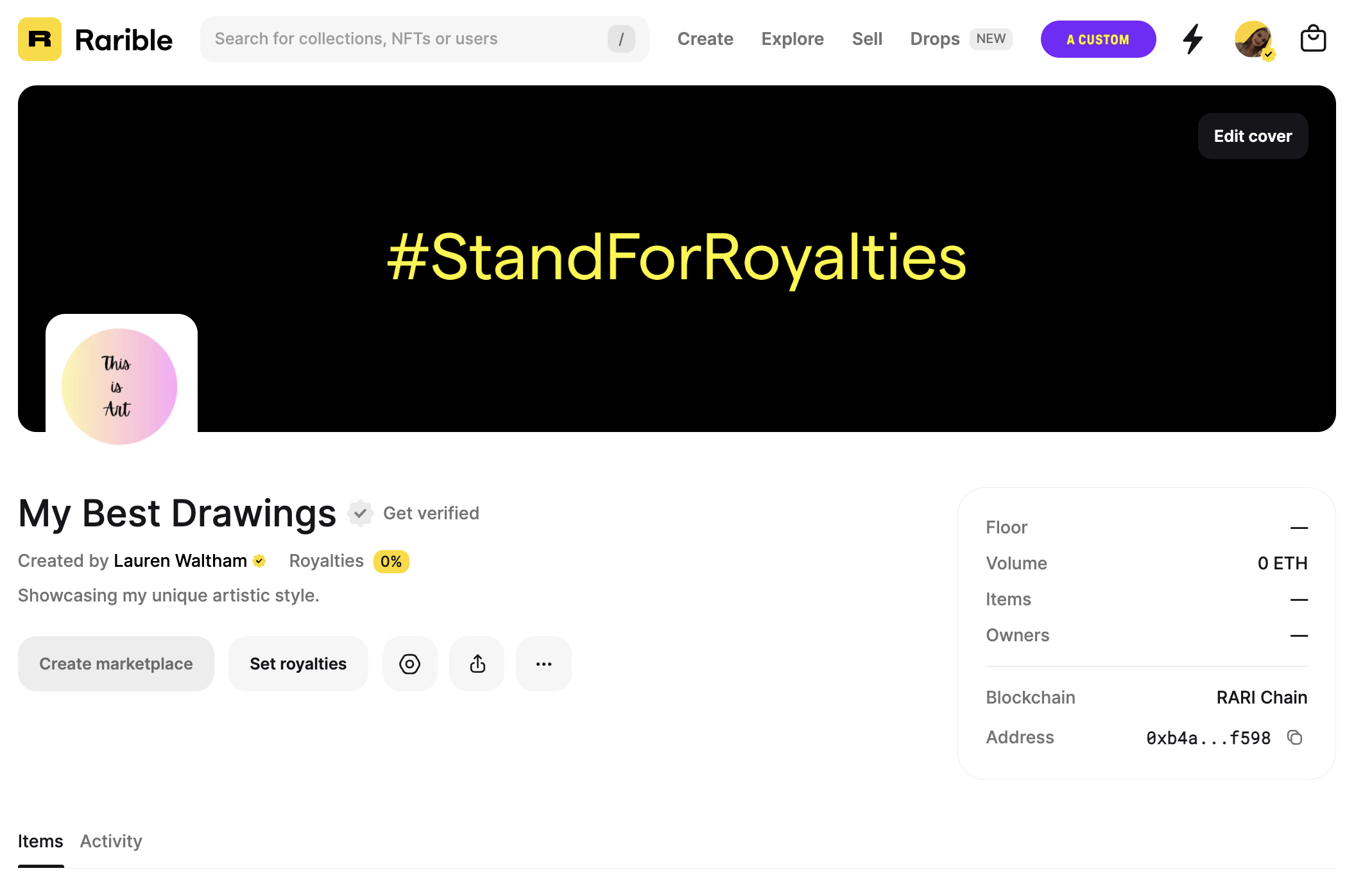The height and width of the screenshot is (882, 1372).
Task: Open the shopping bag cart icon
Action: click(1313, 39)
